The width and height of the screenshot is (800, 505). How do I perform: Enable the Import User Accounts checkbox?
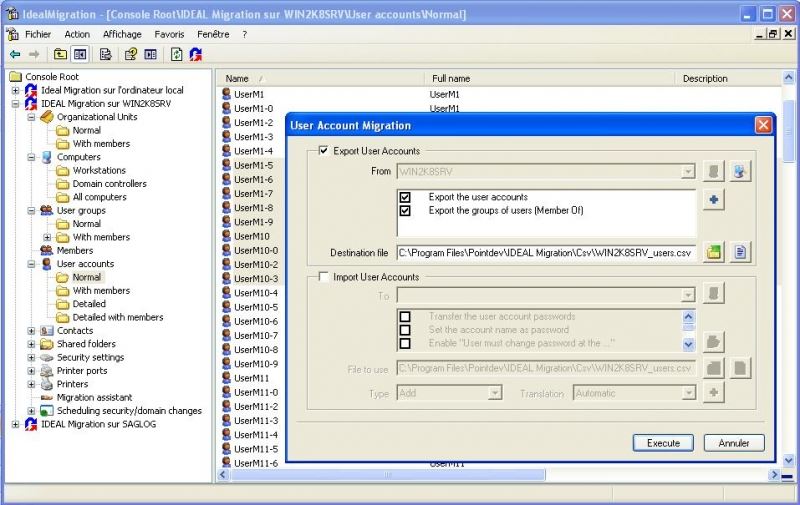(x=323, y=277)
